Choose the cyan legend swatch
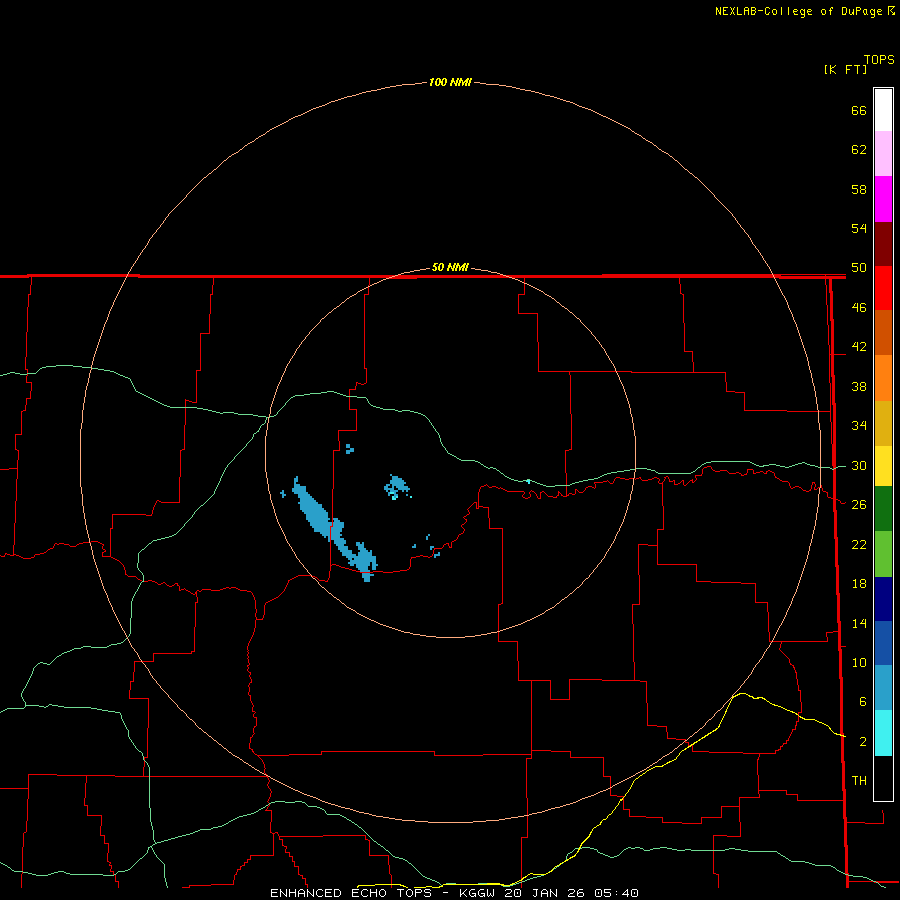The width and height of the screenshot is (900, 900). 883,733
